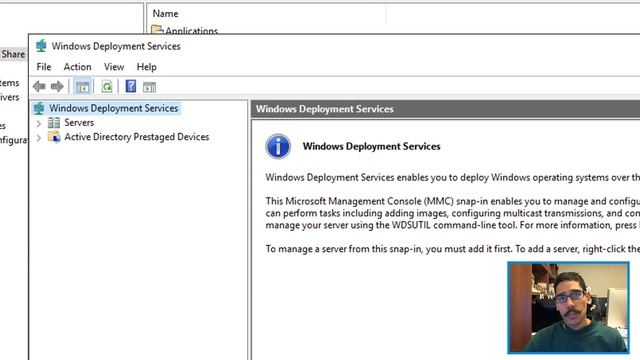Expand the Active Directory Prestaged Devices node
The width and height of the screenshot is (640, 360).
click(39, 138)
